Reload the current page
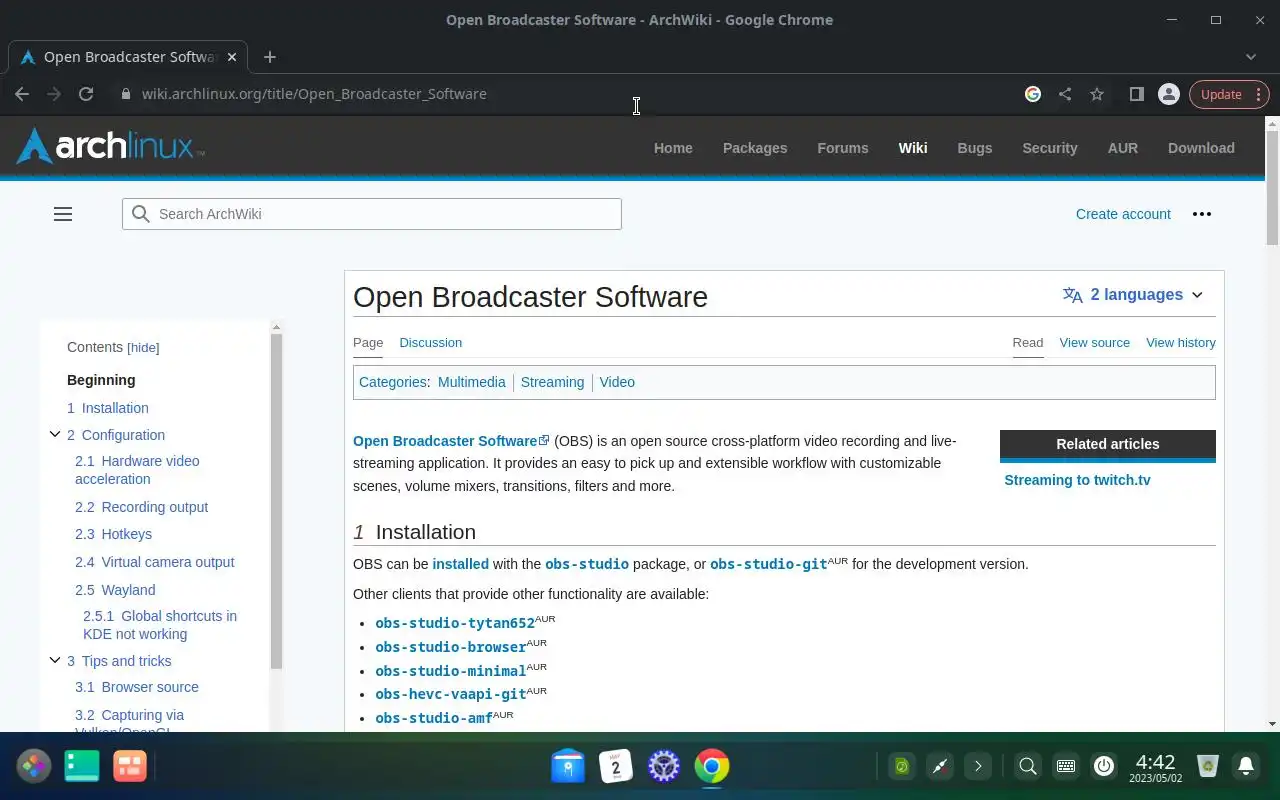 coord(86,94)
